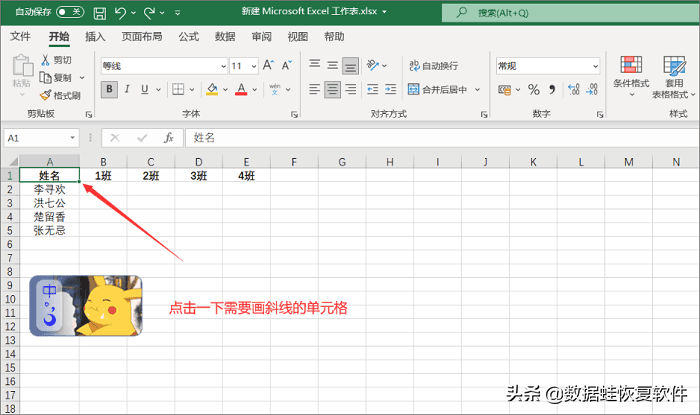Expand the font color dropdown arrow

point(255,90)
